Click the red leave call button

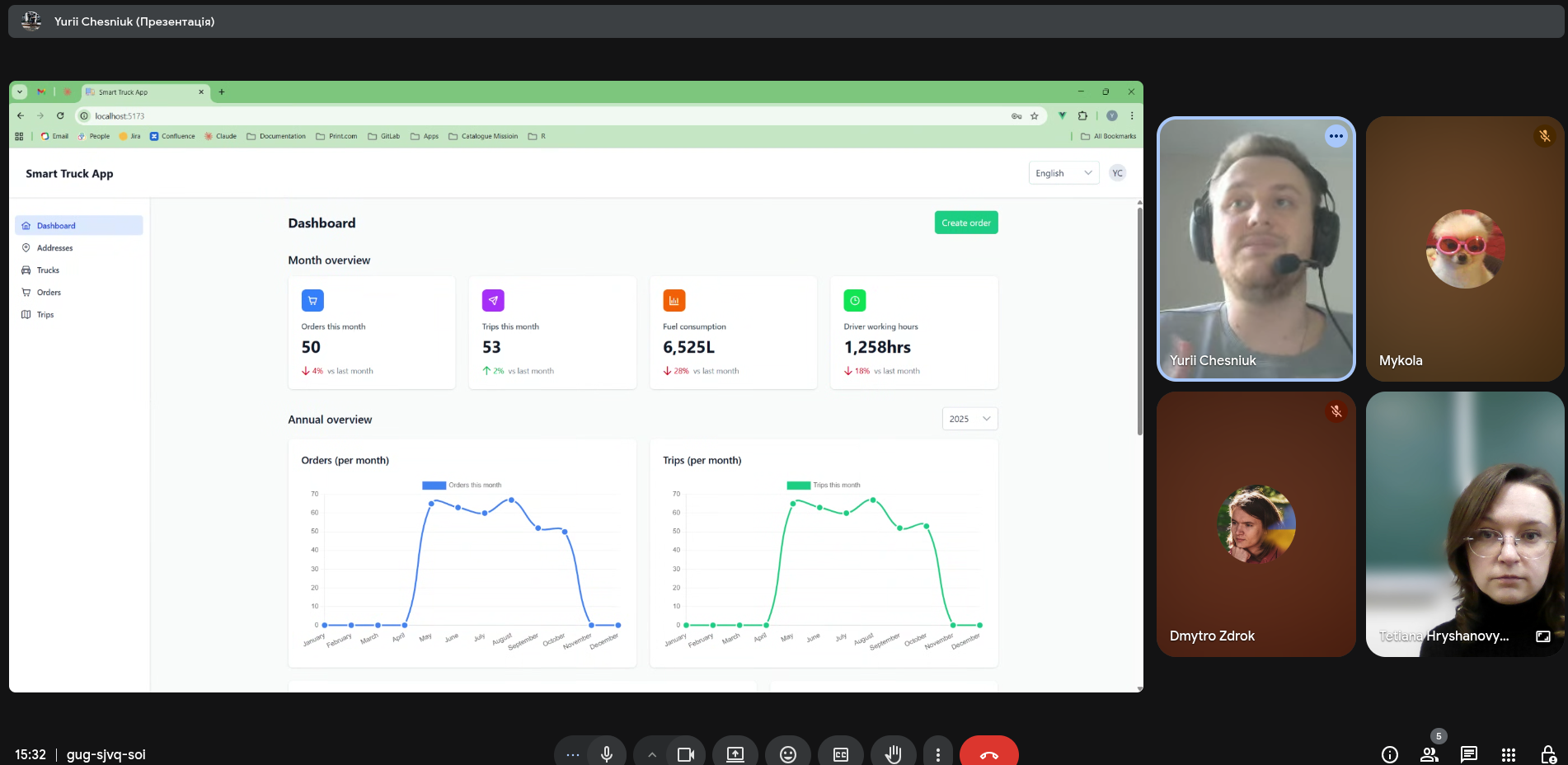[988, 754]
